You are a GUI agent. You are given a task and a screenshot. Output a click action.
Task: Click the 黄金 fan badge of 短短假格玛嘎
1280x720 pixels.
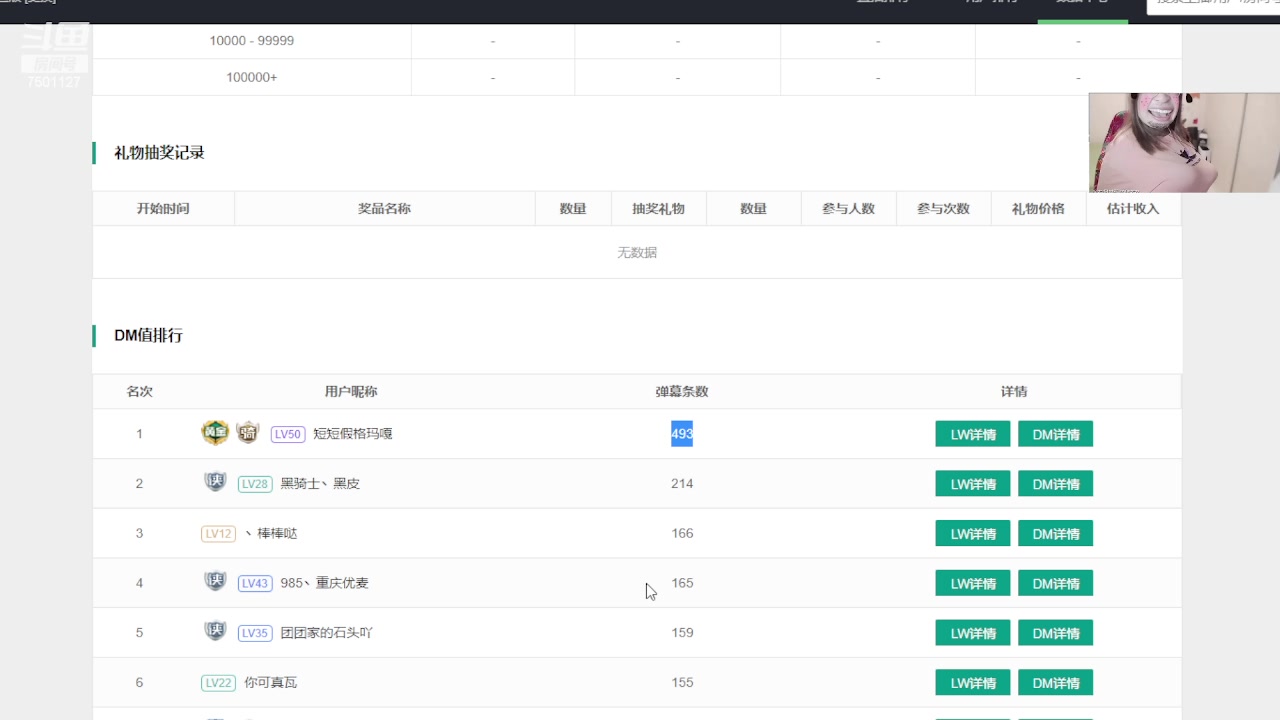click(215, 432)
